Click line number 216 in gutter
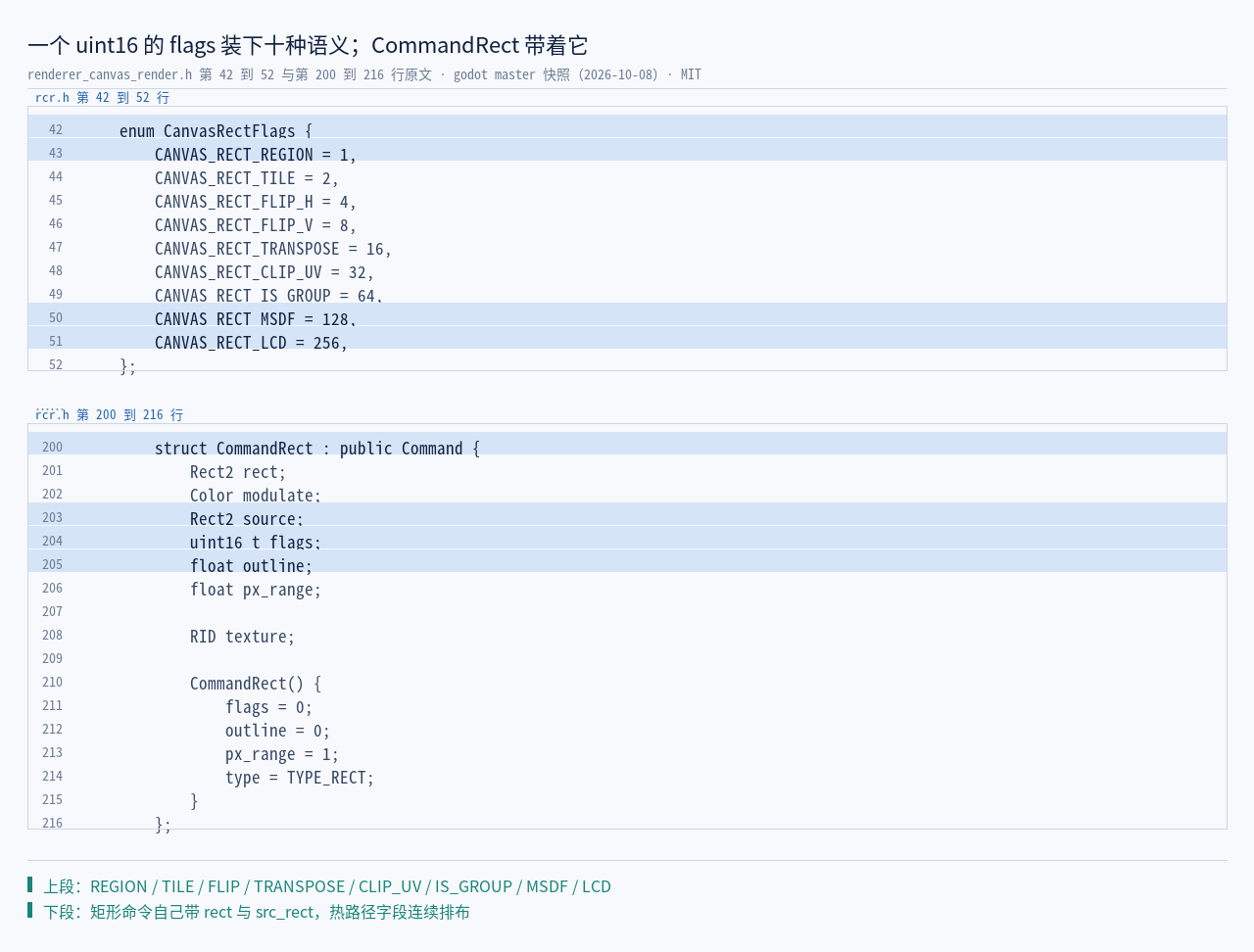 pos(52,823)
